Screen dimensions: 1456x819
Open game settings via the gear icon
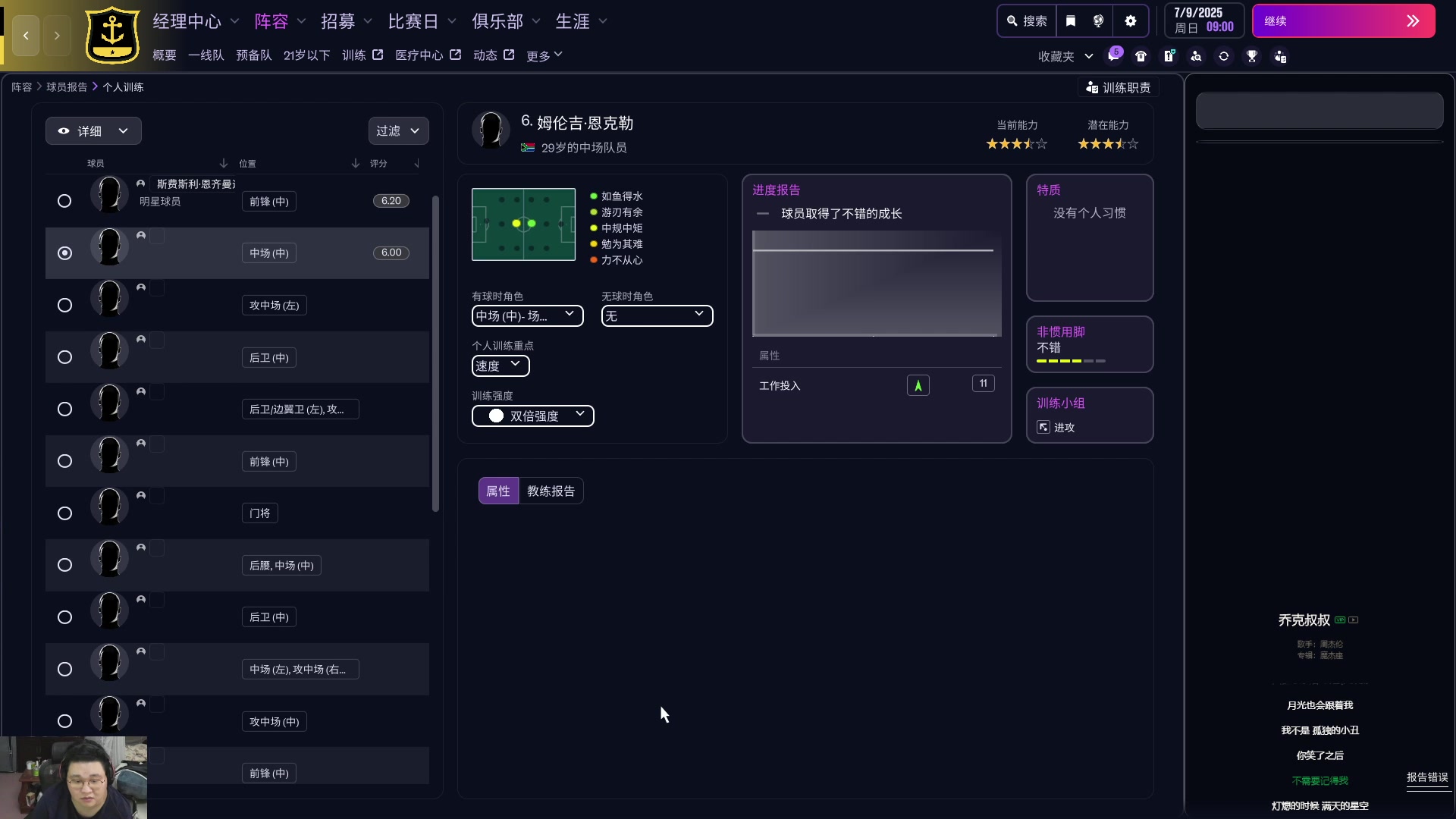[1131, 20]
